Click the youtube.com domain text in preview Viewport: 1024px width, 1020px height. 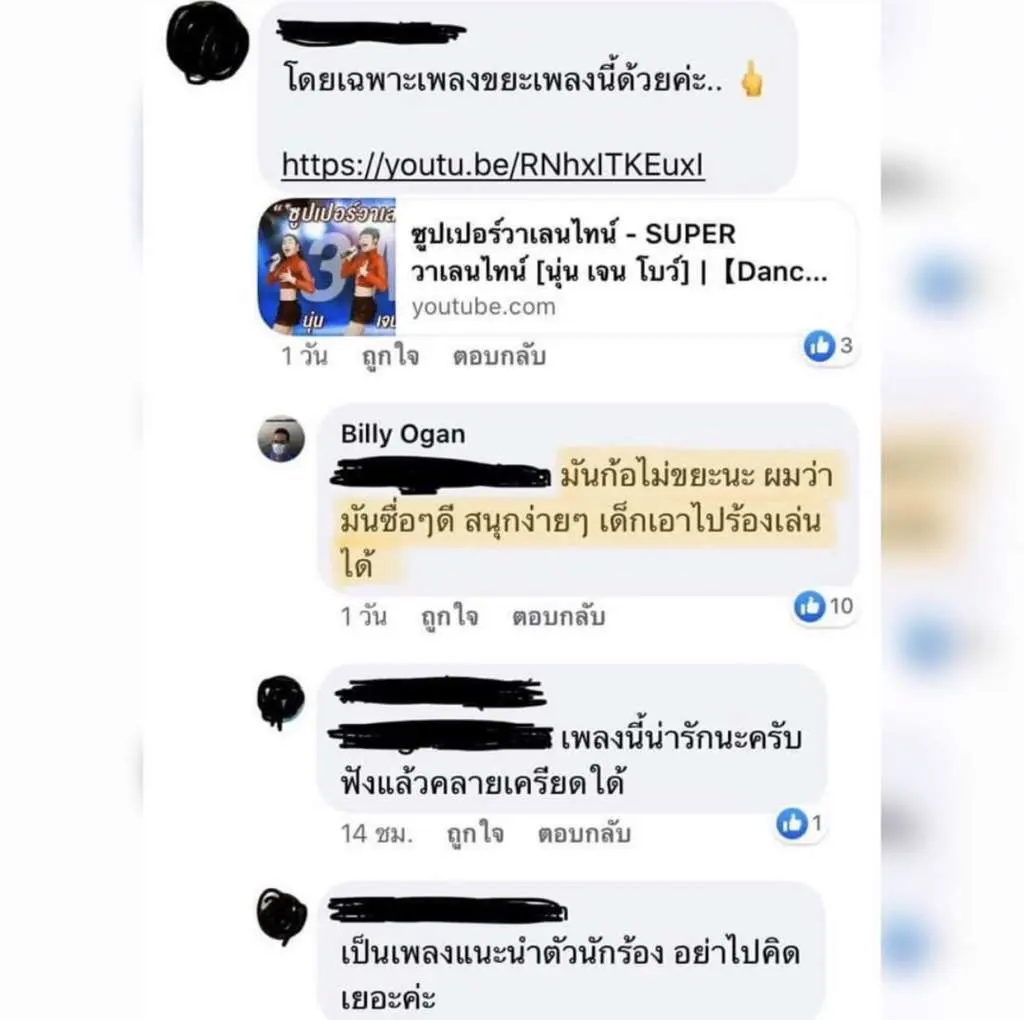[x=483, y=307]
